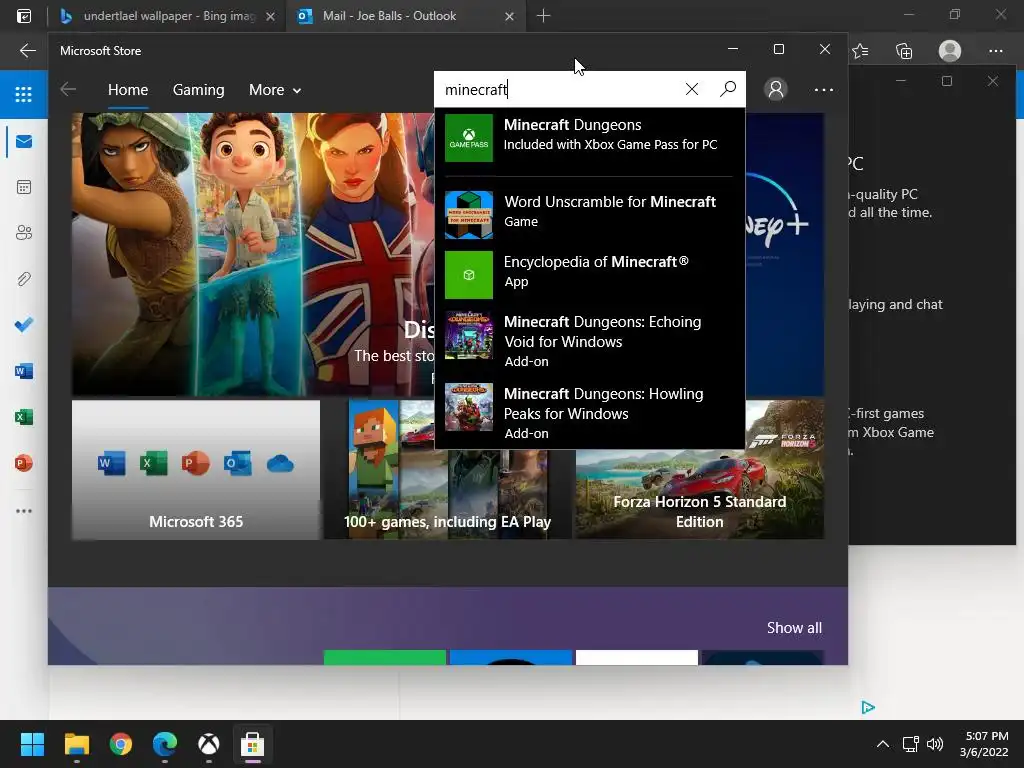Open network status in system tray
1024x768 pixels.
point(910,744)
